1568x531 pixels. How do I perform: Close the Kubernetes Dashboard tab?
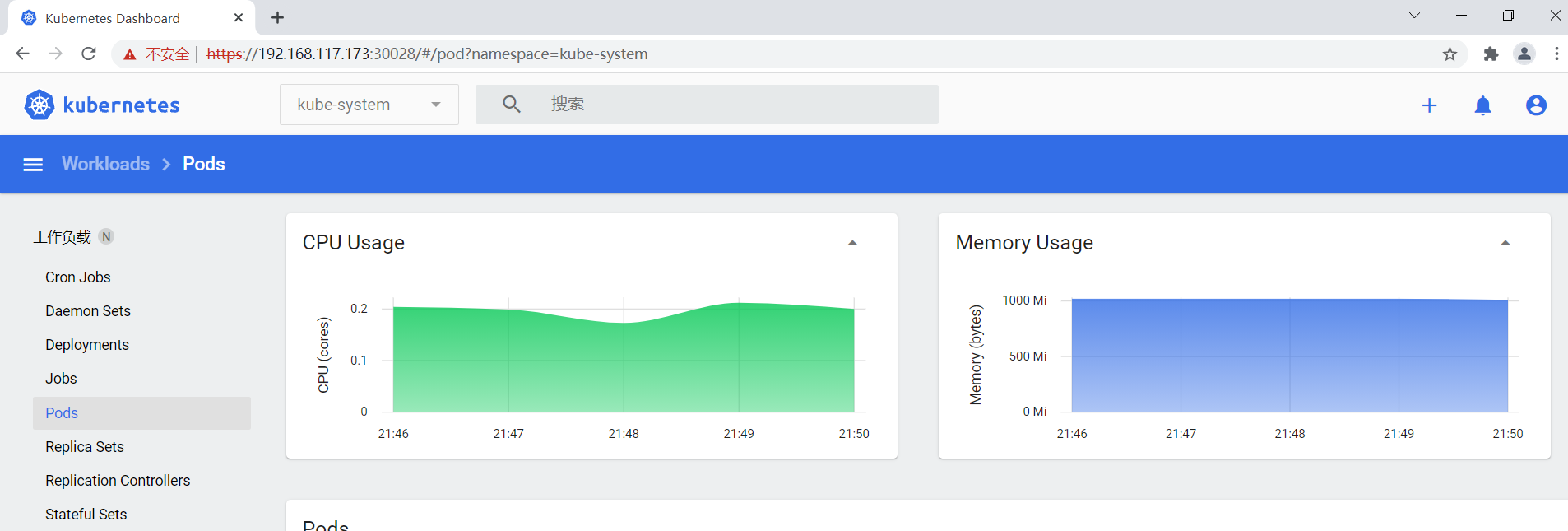[239, 17]
